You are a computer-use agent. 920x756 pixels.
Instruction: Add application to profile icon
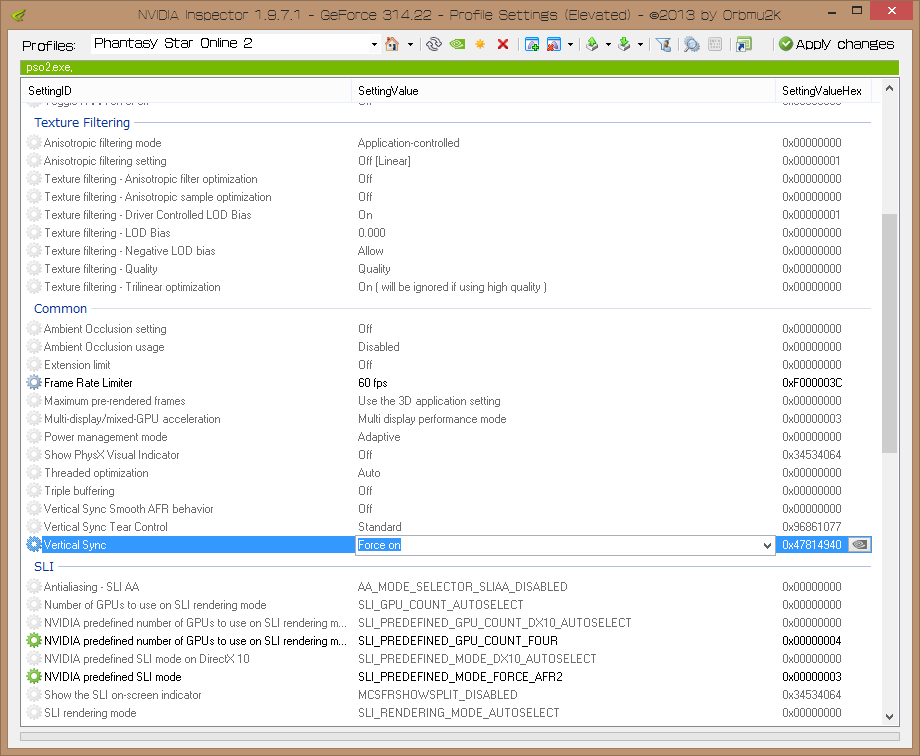click(x=532, y=44)
